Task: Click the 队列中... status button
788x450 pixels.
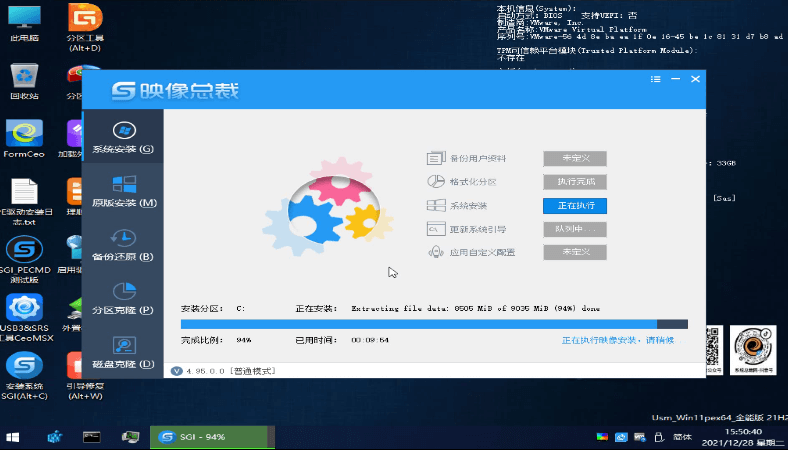Action: point(575,229)
